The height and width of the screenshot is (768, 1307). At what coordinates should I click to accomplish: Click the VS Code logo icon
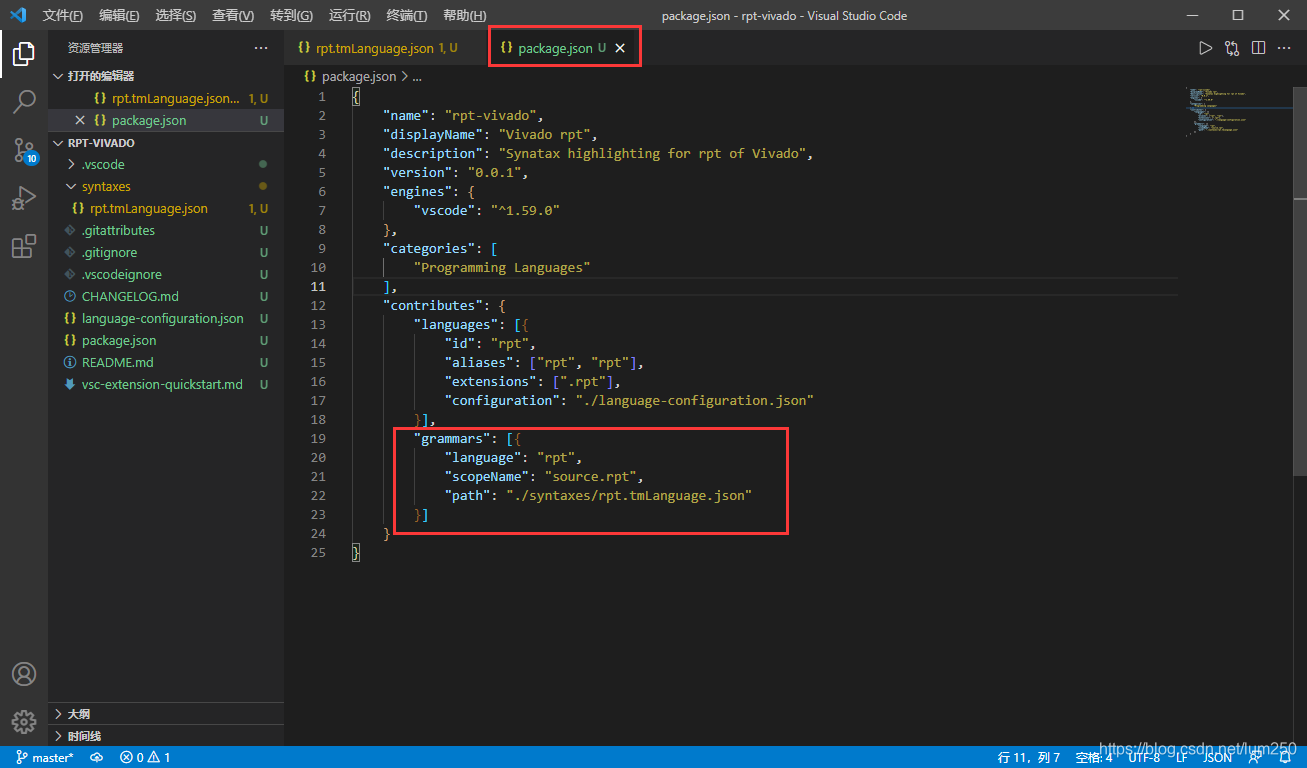pyautogui.click(x=17, y=15)
